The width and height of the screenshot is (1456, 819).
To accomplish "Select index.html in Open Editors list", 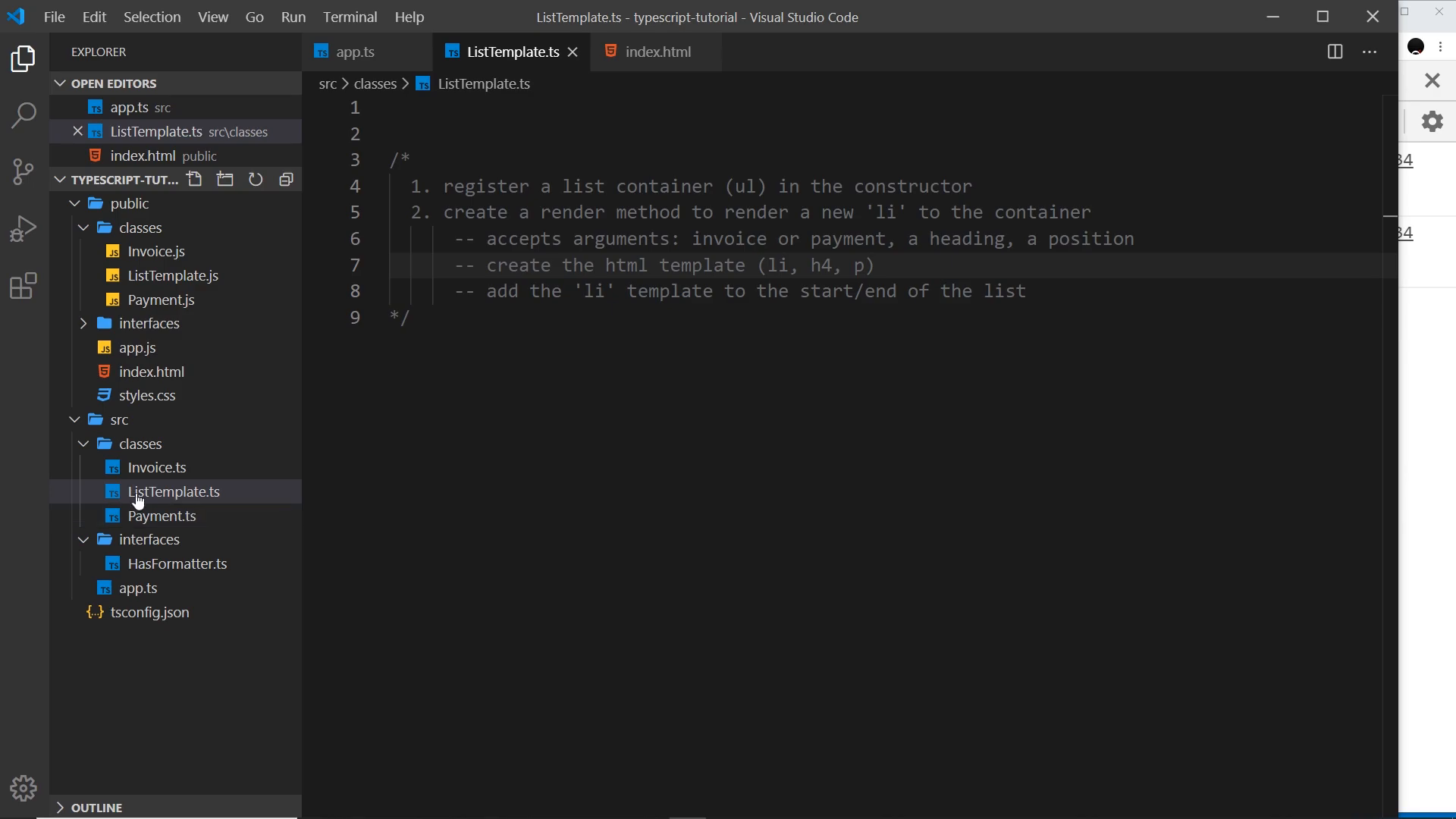I will click(x=176, y=155).
